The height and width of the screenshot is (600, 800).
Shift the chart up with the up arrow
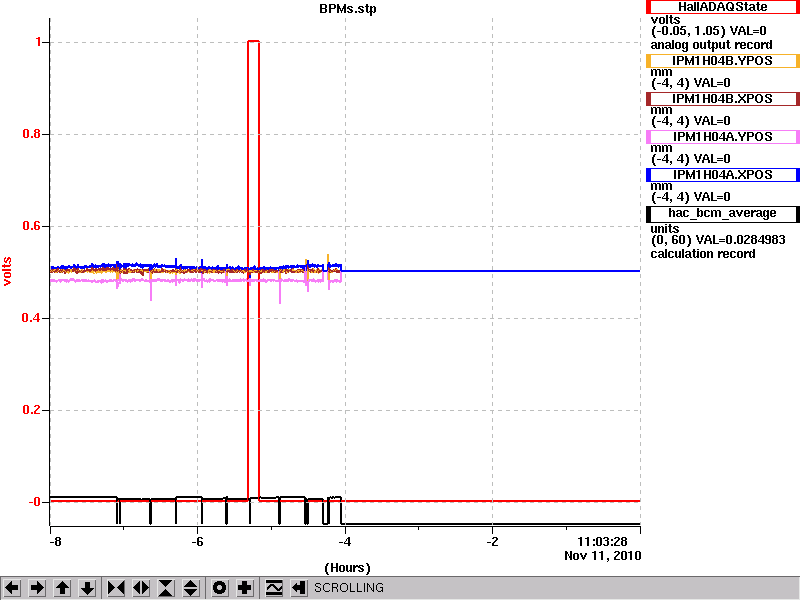63,588
